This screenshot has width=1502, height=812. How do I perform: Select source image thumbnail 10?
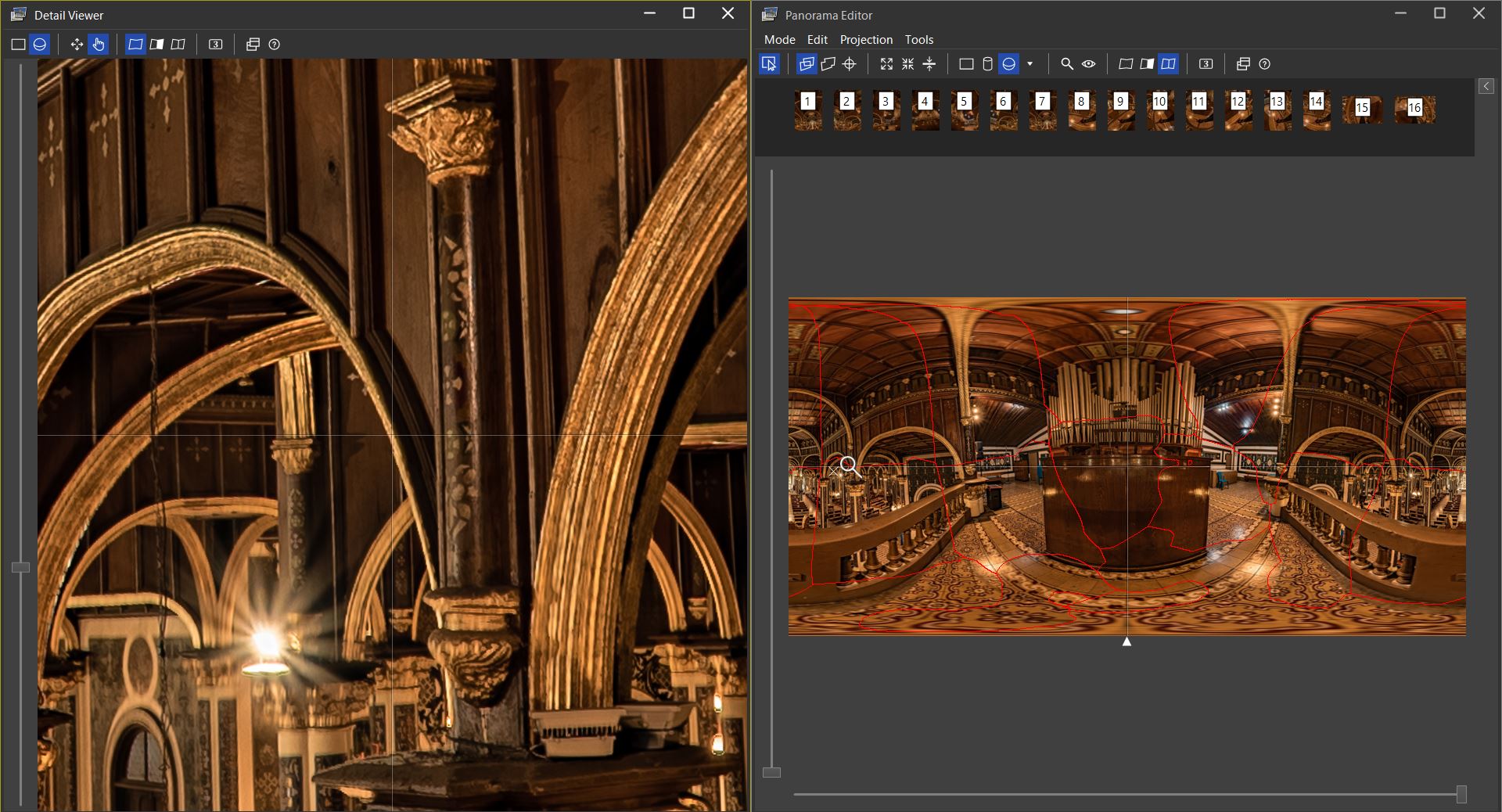point(1160,110)
